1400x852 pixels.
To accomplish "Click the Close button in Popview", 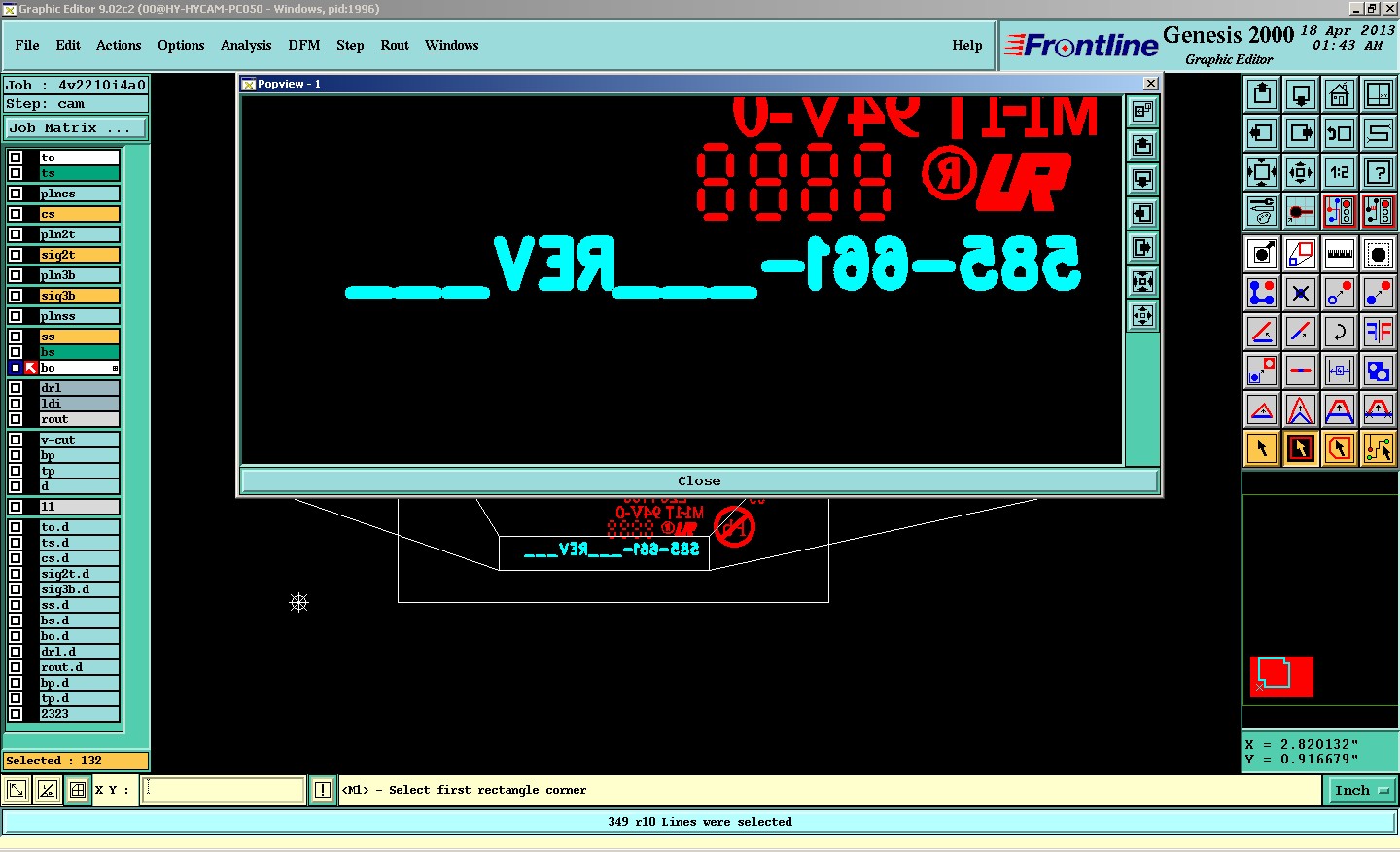I will tap(699, 480).
